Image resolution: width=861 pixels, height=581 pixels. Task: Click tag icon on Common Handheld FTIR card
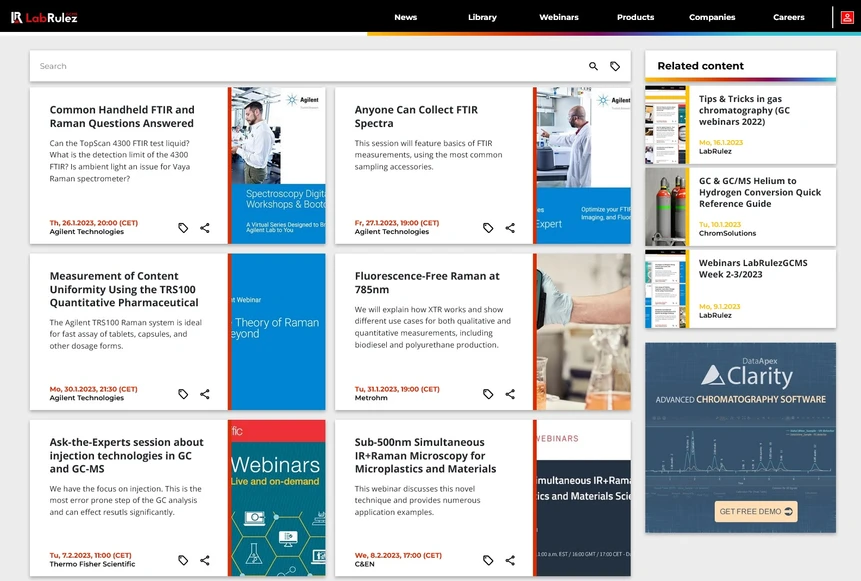click(x=183, y=228)
